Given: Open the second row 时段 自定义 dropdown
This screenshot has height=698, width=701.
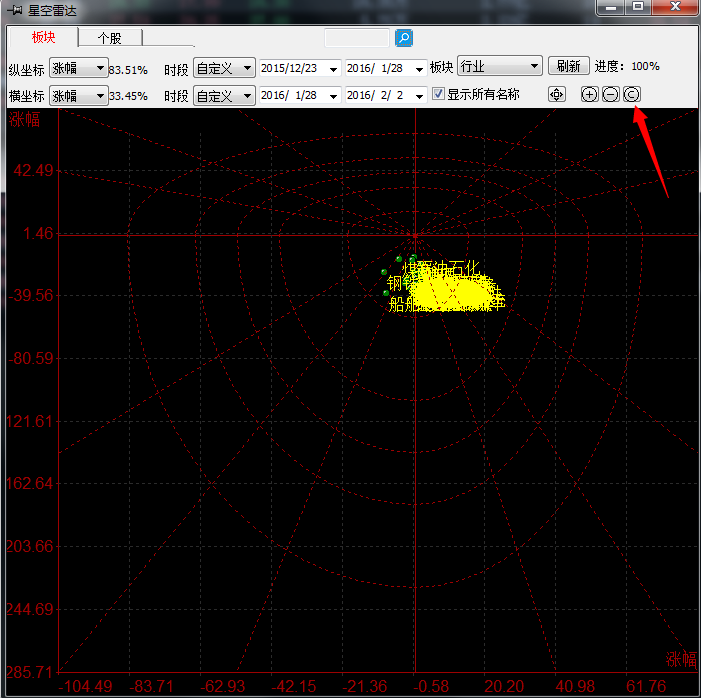Looking at the screenshot, I should tap(224, 96).
